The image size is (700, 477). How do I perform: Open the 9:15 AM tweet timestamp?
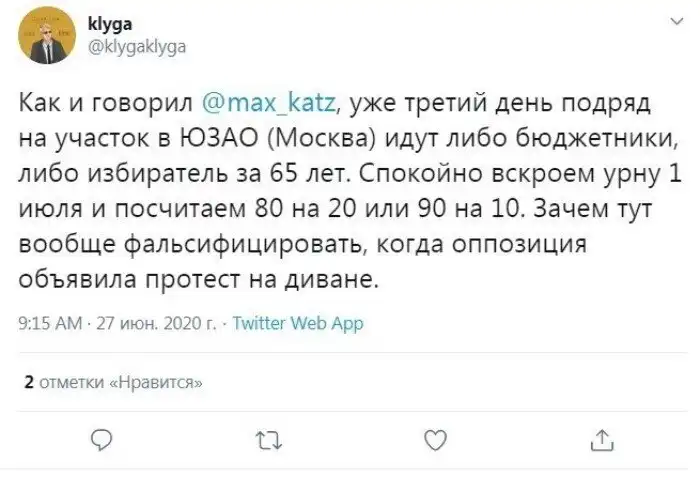click(x=50, y=324)
